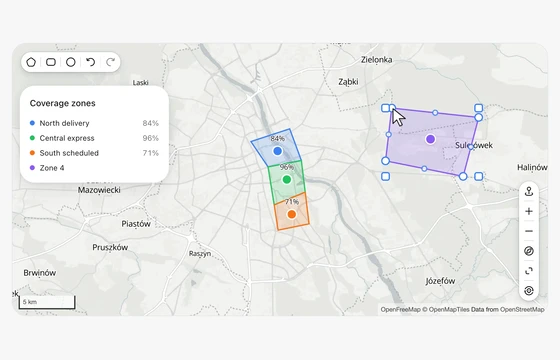560x360 pixels.
Task: Click the green Central express color dot
Action: [x=32, y=138]
